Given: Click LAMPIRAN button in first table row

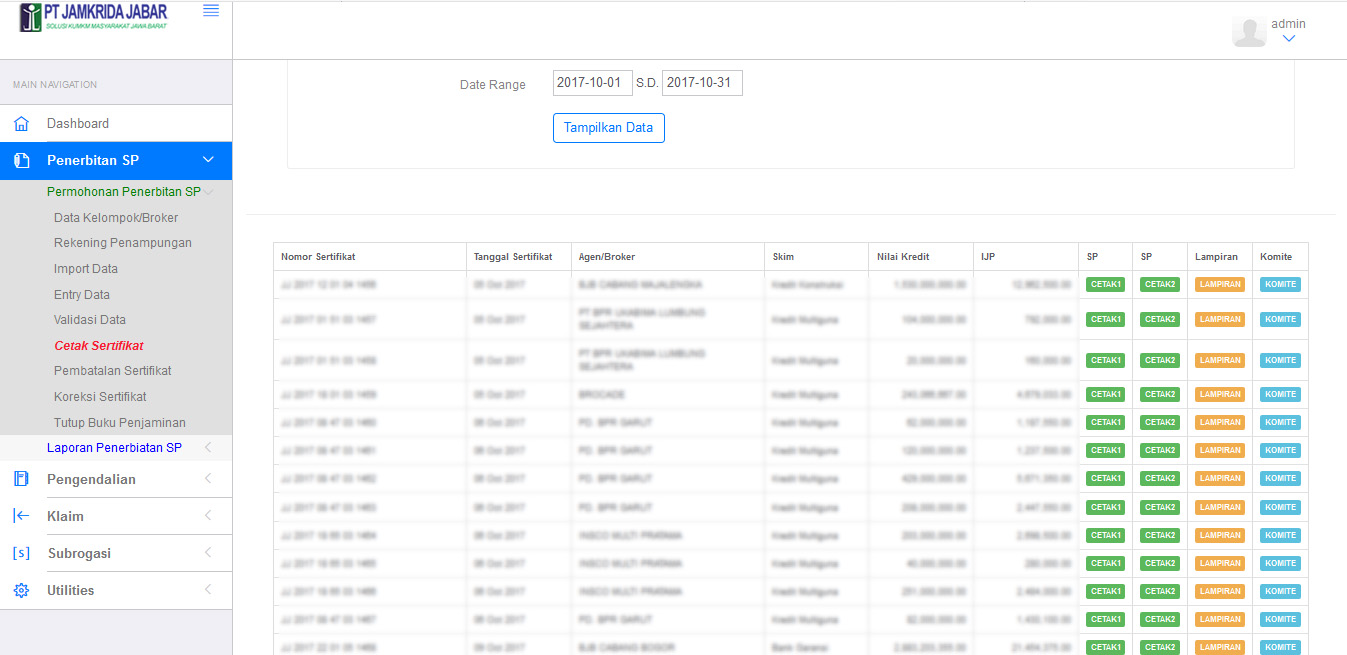Looking at the screenshot, I should (1219, 284).
